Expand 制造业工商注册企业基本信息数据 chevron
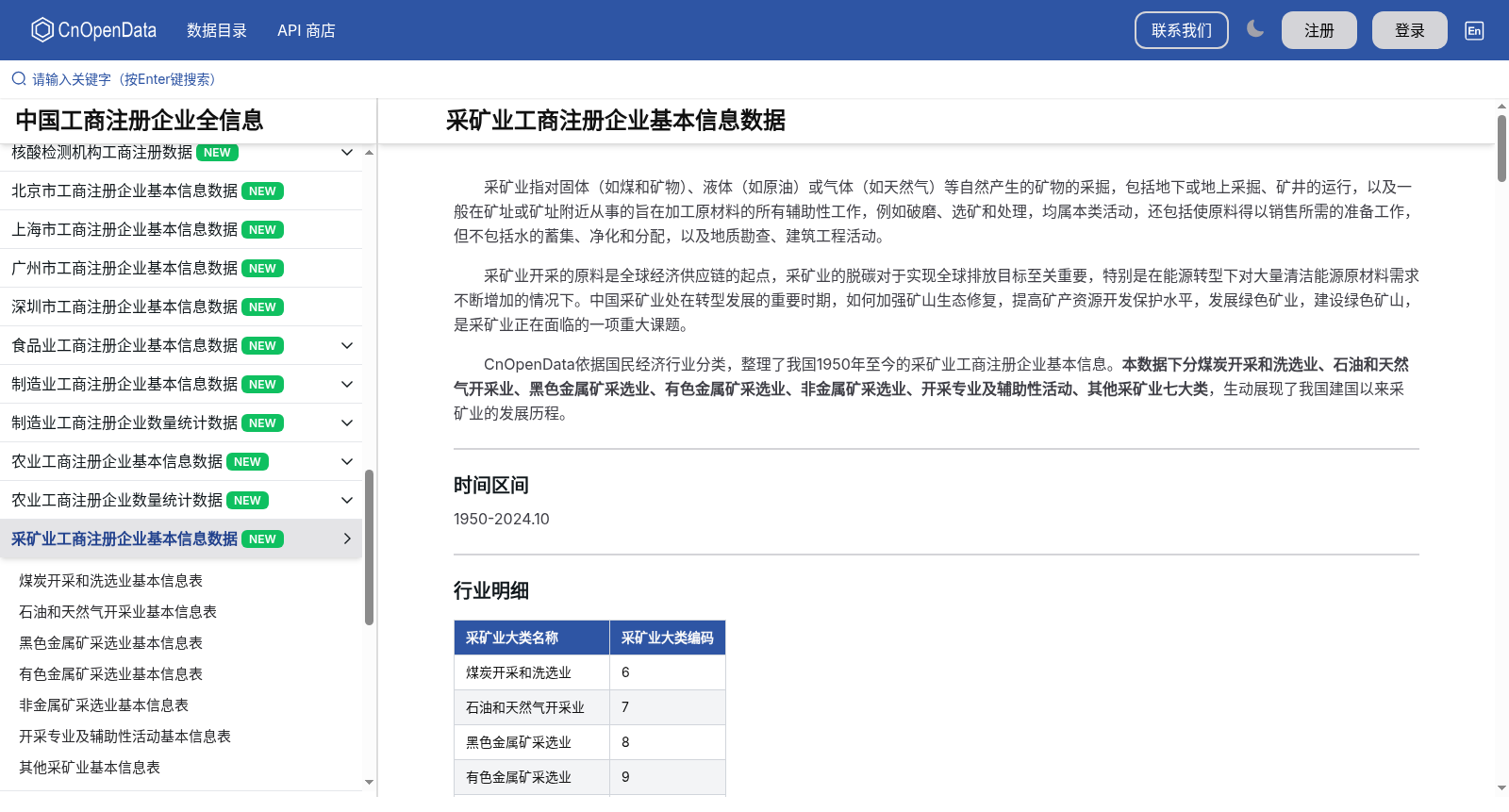The image size is (1509, 812). tap(347, 385)
